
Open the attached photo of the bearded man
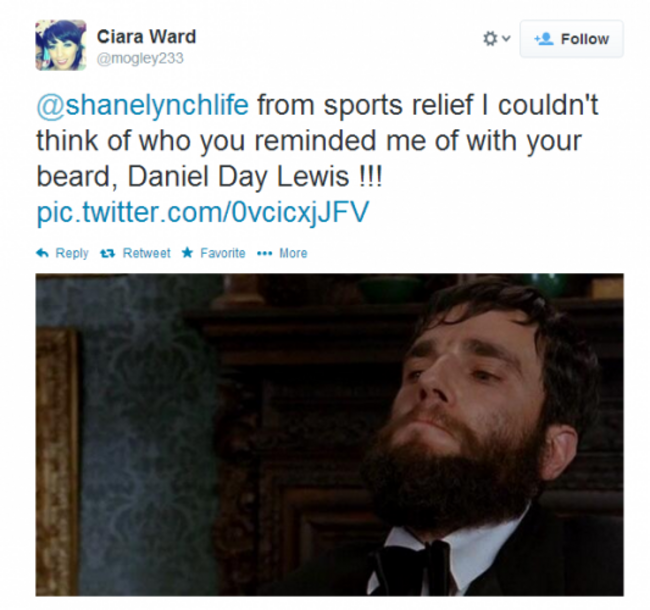click(x=330, y=435)
